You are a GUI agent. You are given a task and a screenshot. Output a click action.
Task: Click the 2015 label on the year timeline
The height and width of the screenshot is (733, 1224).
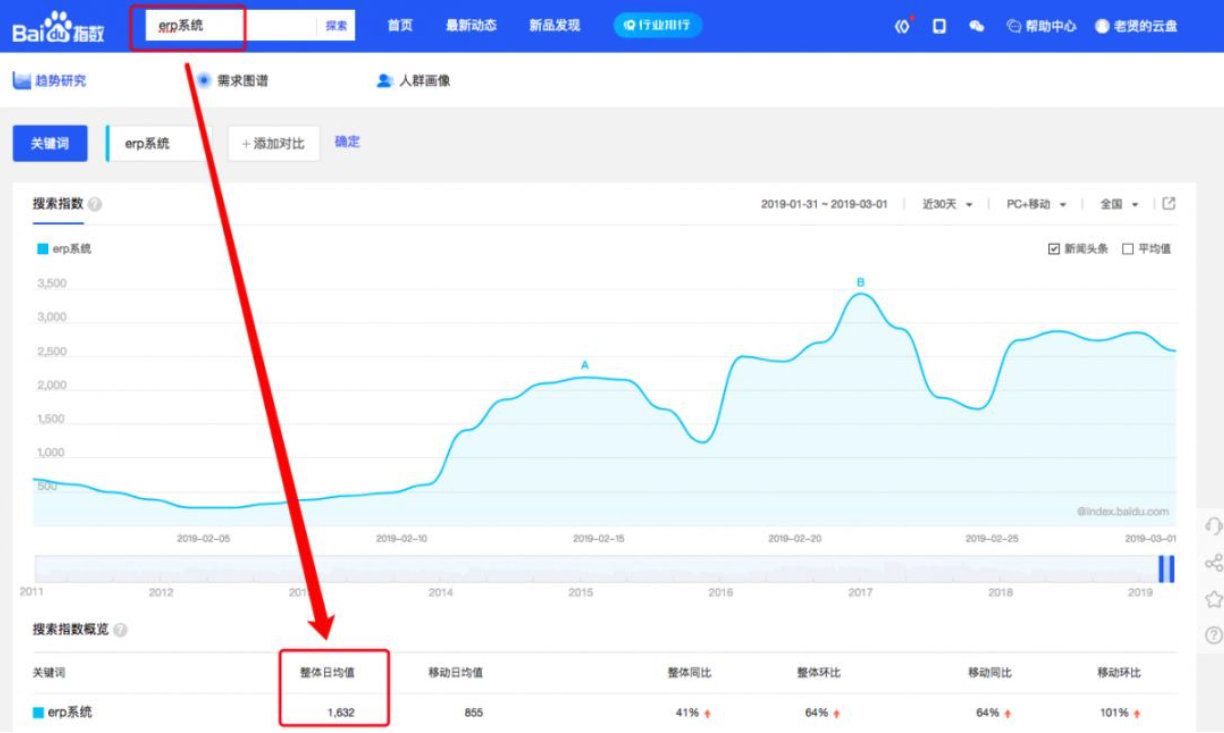pos(581,593)
